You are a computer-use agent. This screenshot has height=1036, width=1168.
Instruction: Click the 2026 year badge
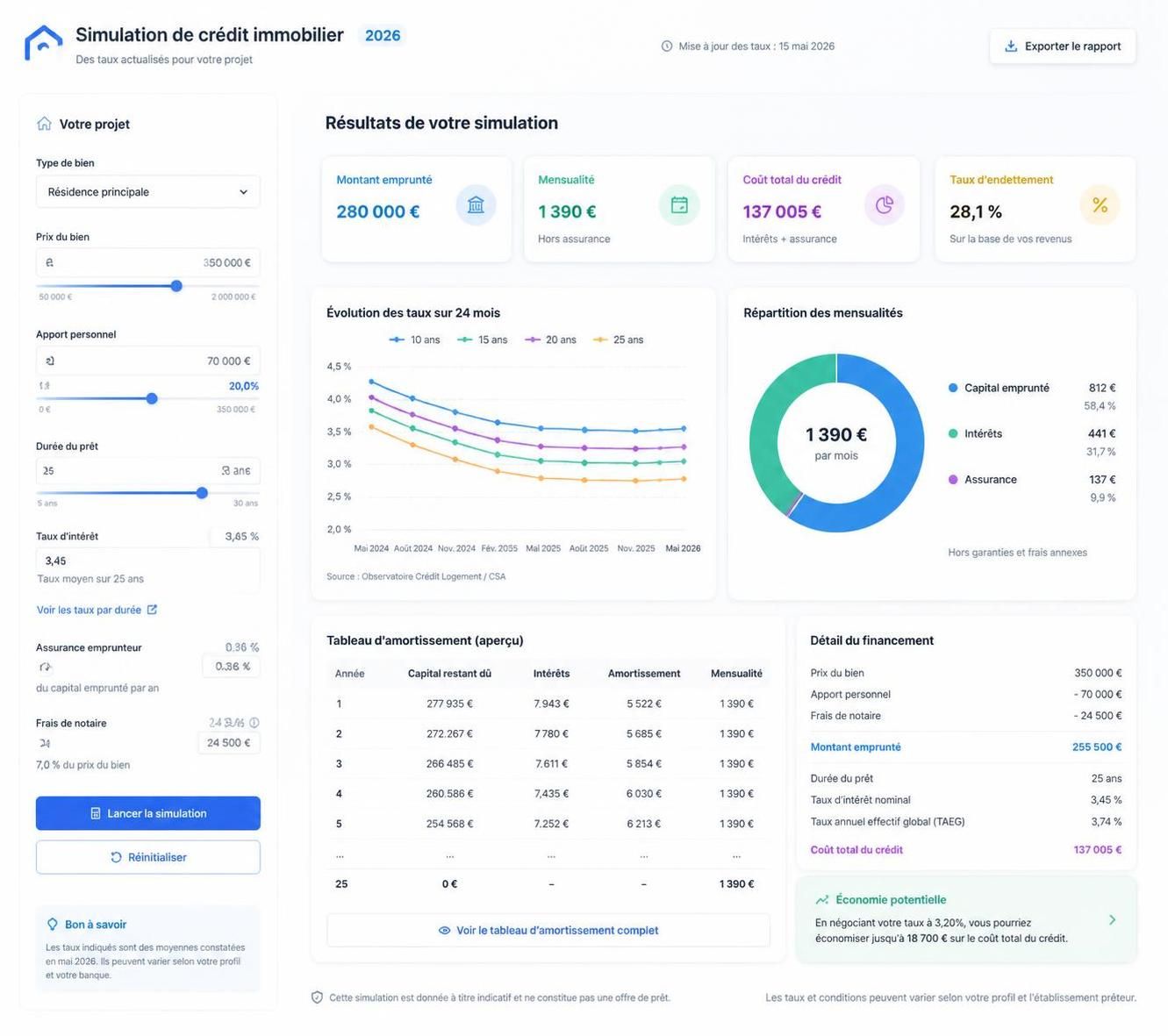tap(383, 36)
